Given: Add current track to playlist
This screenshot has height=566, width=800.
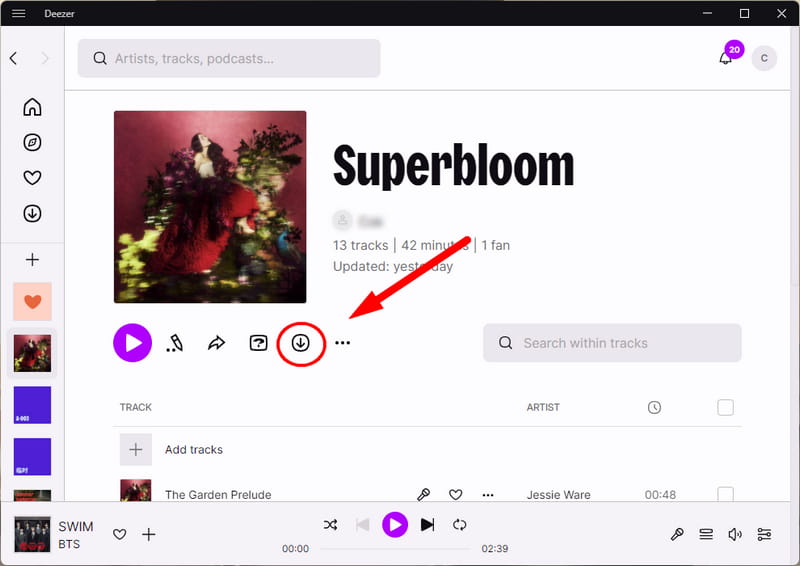Looking at the screenshot, I should [148, 534].
